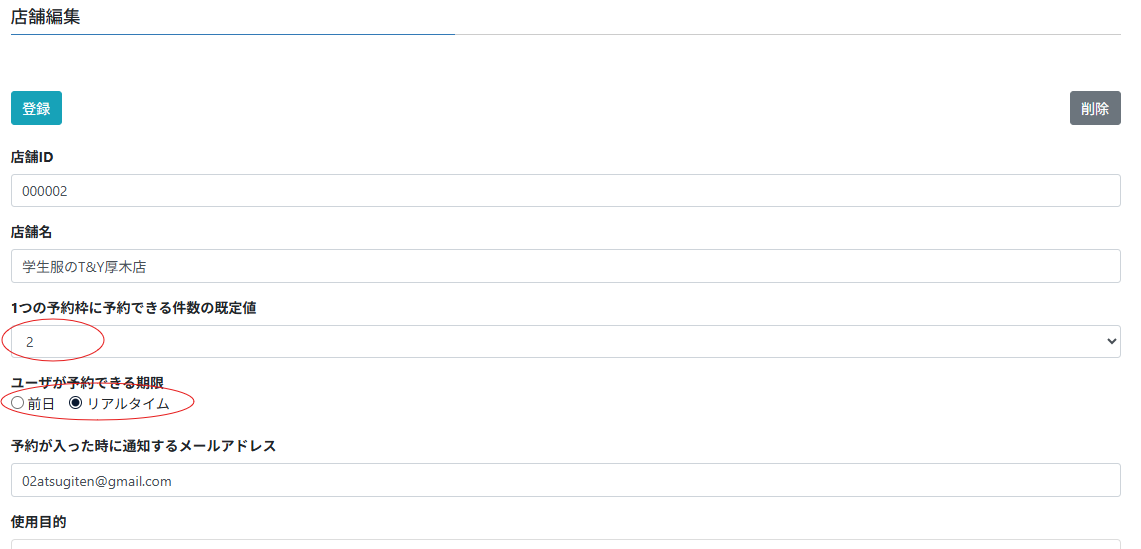Click the 登録 register button
The height and width of the screenshot is (549, 1141).
(x=36, y=108)
